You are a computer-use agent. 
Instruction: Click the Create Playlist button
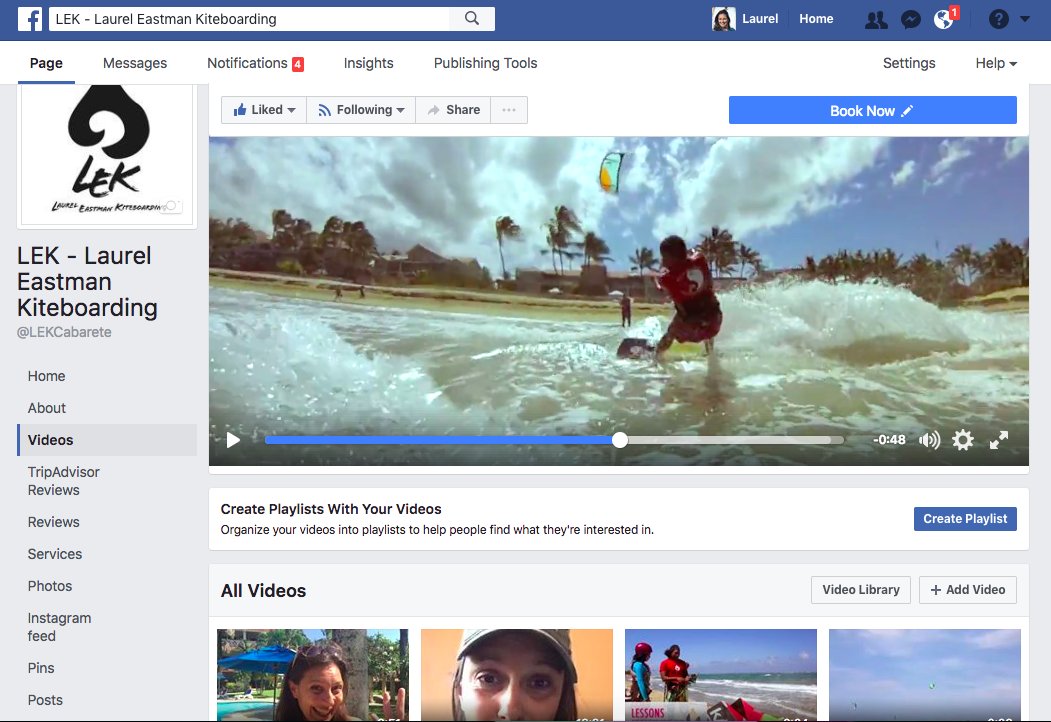[x=965, y=519]
